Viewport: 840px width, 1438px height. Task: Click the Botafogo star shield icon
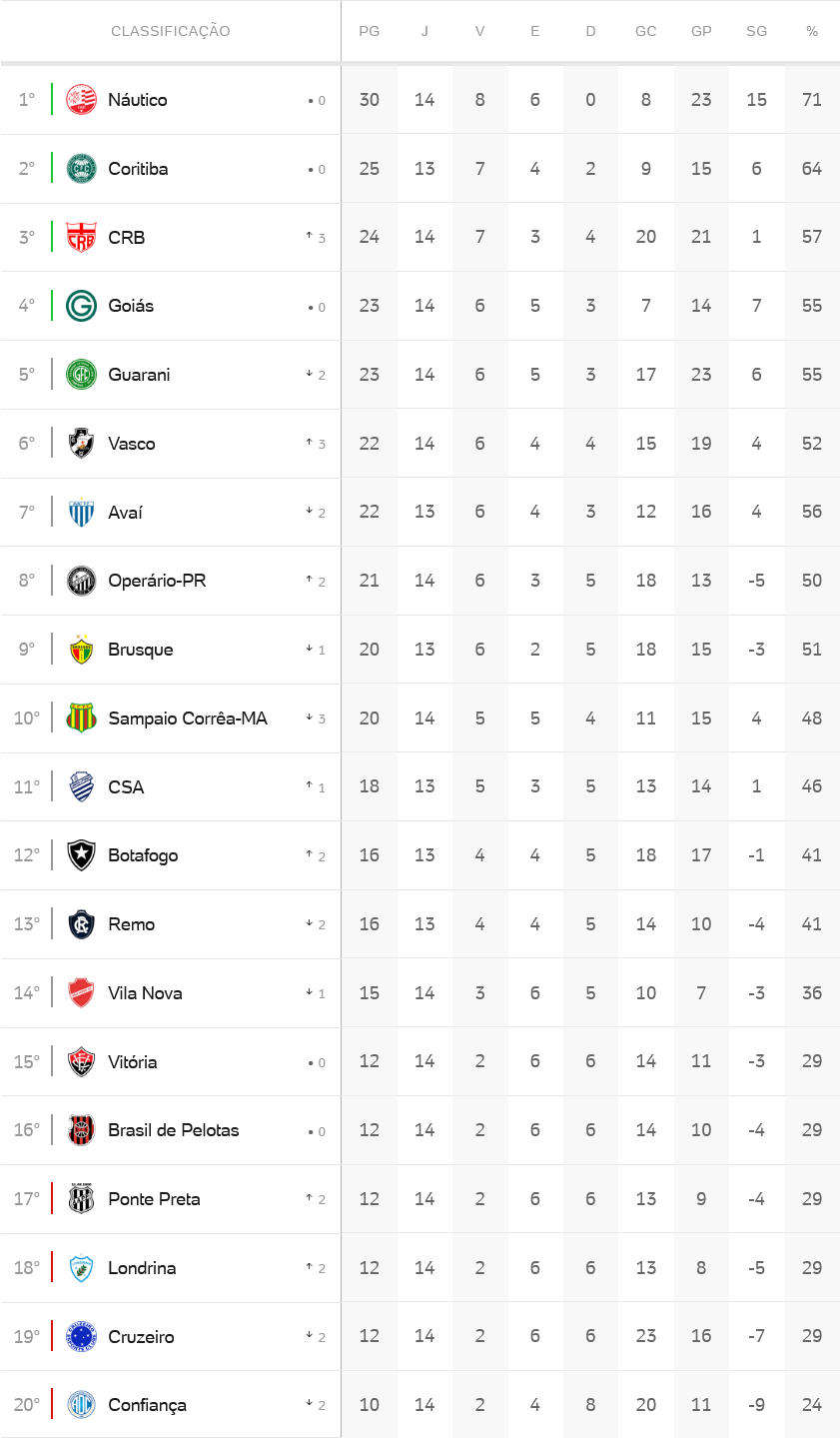(81, 855)
